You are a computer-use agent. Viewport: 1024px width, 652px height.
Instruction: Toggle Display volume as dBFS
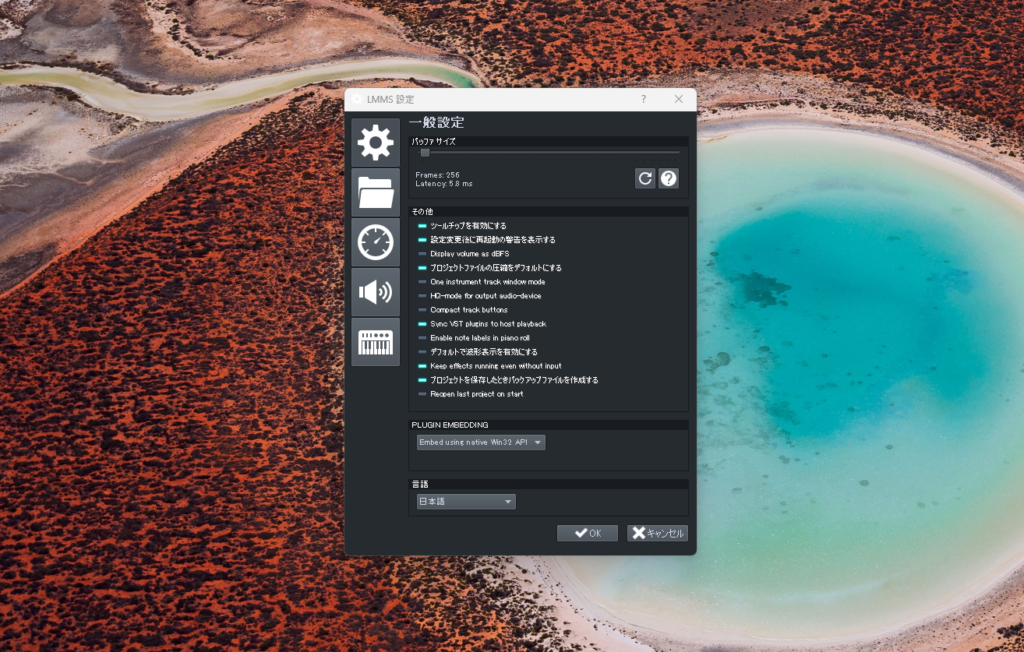pos(422,254)
